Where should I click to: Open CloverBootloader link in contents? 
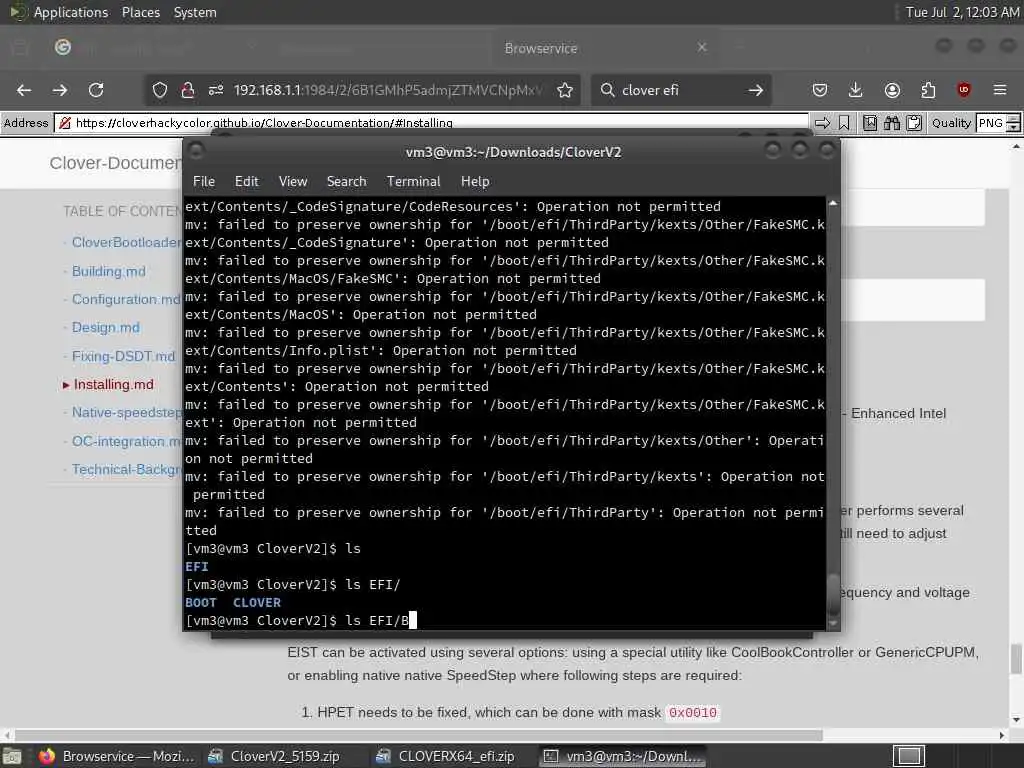[x=127, y=242]
